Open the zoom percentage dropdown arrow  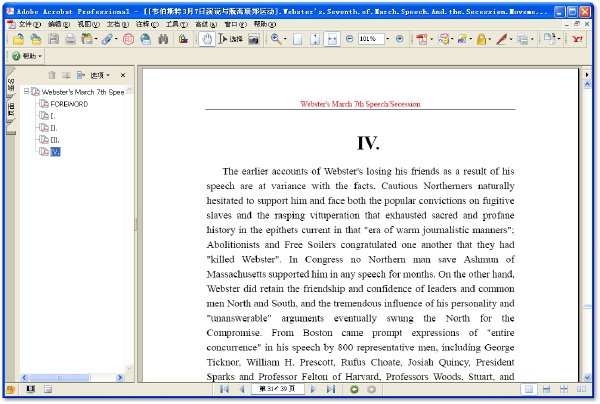[x=388, y=39]
